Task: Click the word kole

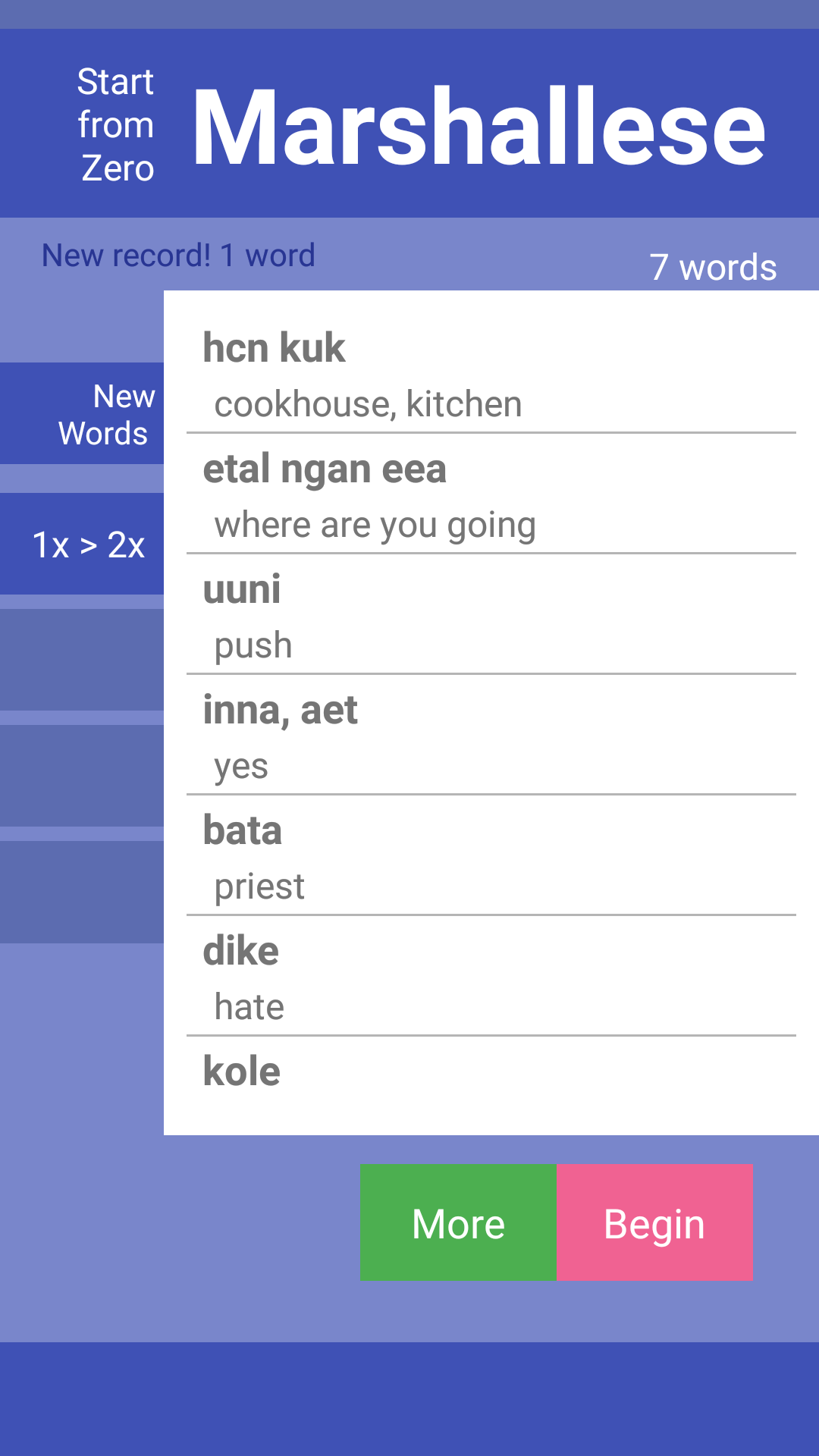Action: point(240,1071)
